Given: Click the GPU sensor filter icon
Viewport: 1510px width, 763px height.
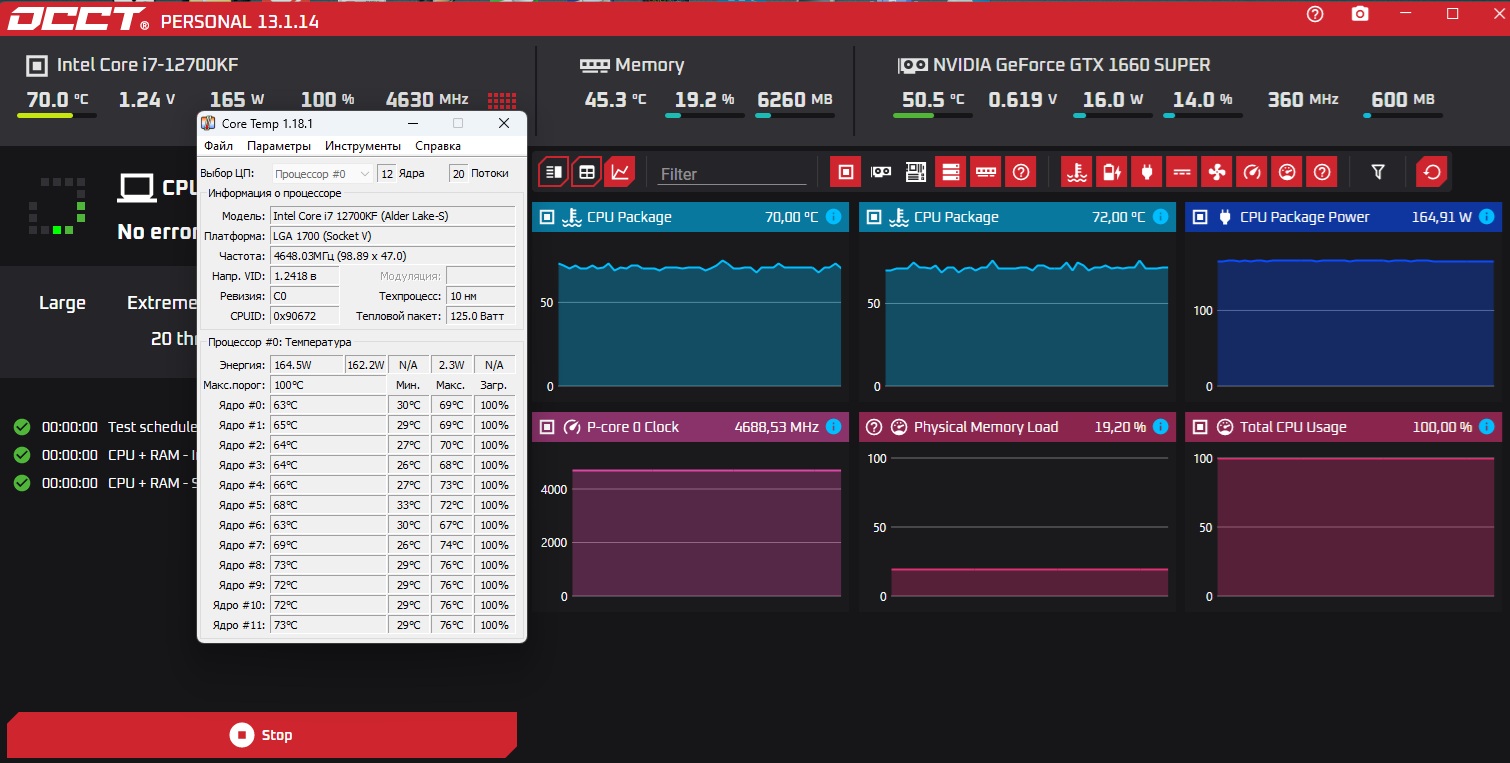Looking at the screenshot, I should coord(881,172).
